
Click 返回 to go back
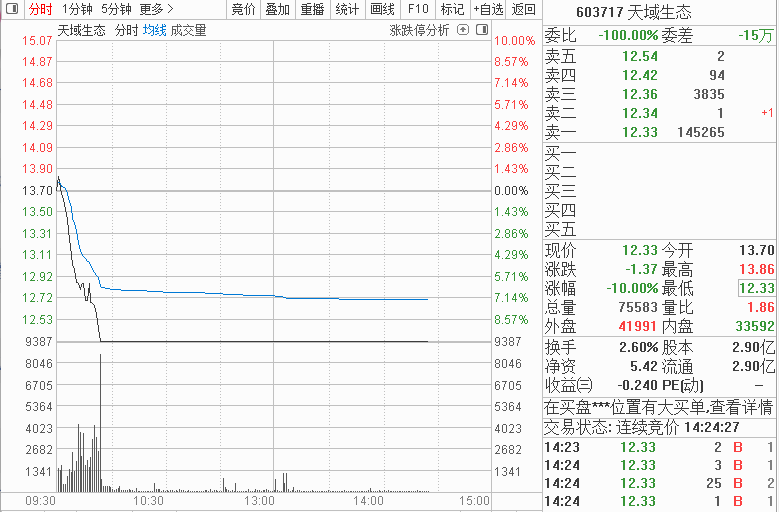point(523,9)
